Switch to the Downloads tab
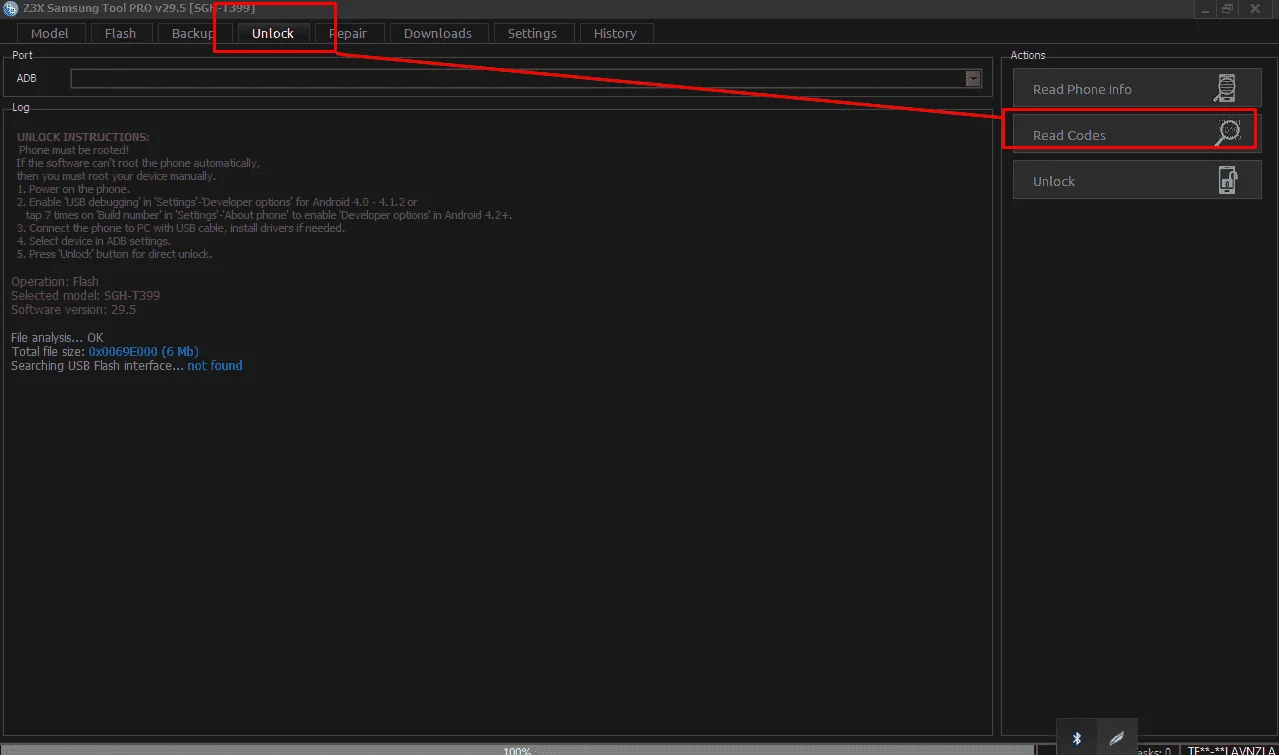This screenshot has width=1279, height=755. click(x=438, y=33)
